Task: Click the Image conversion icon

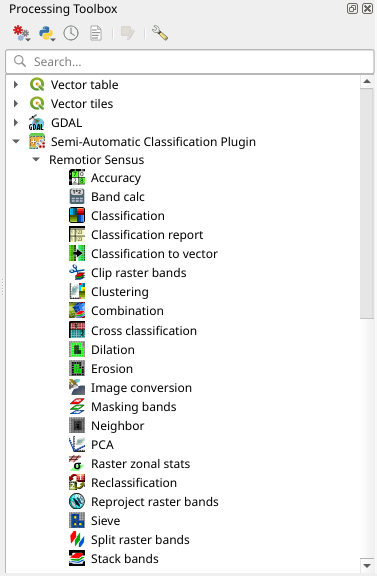Action: (x=77, y=388)
